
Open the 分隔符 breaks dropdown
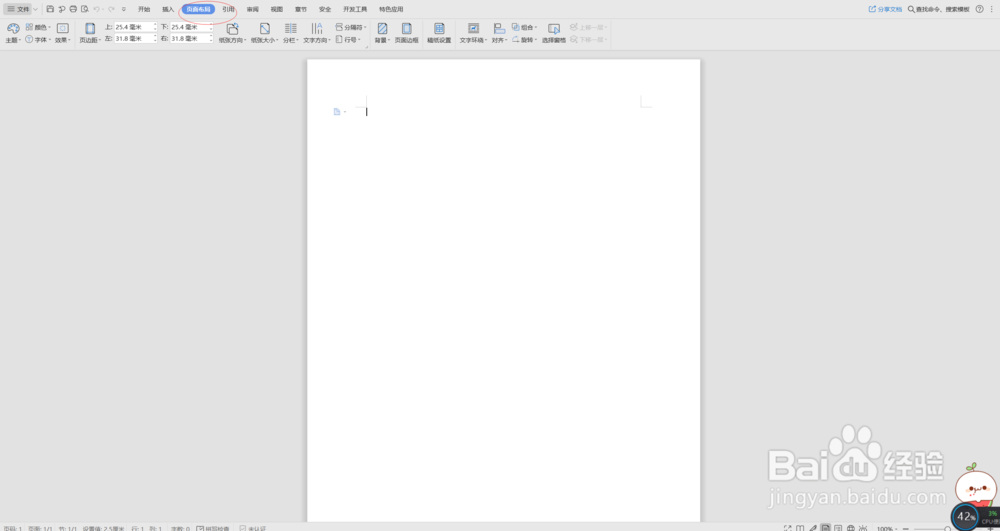[x=351, y=27]
